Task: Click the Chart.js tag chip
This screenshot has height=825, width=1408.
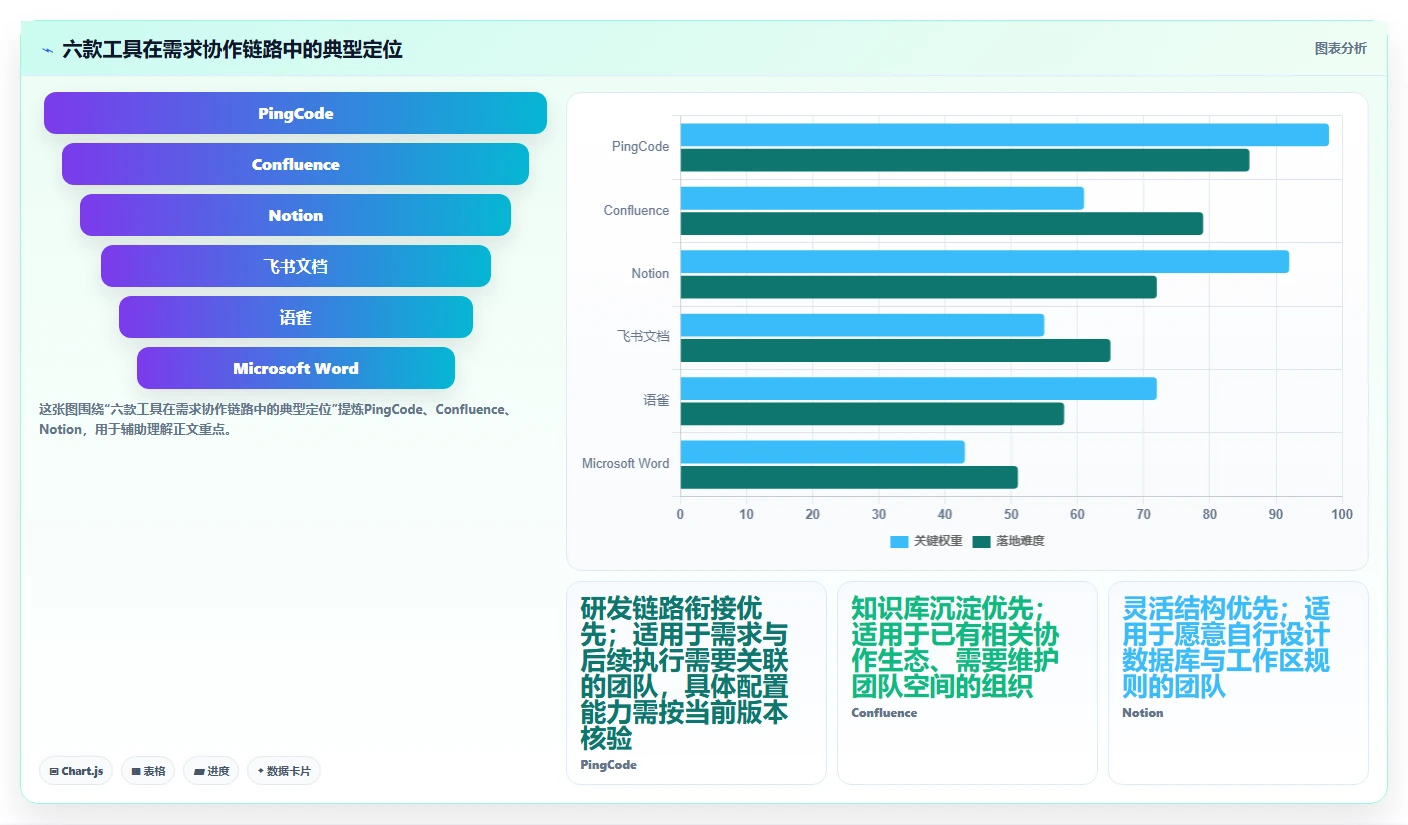Action: [76, 771]
